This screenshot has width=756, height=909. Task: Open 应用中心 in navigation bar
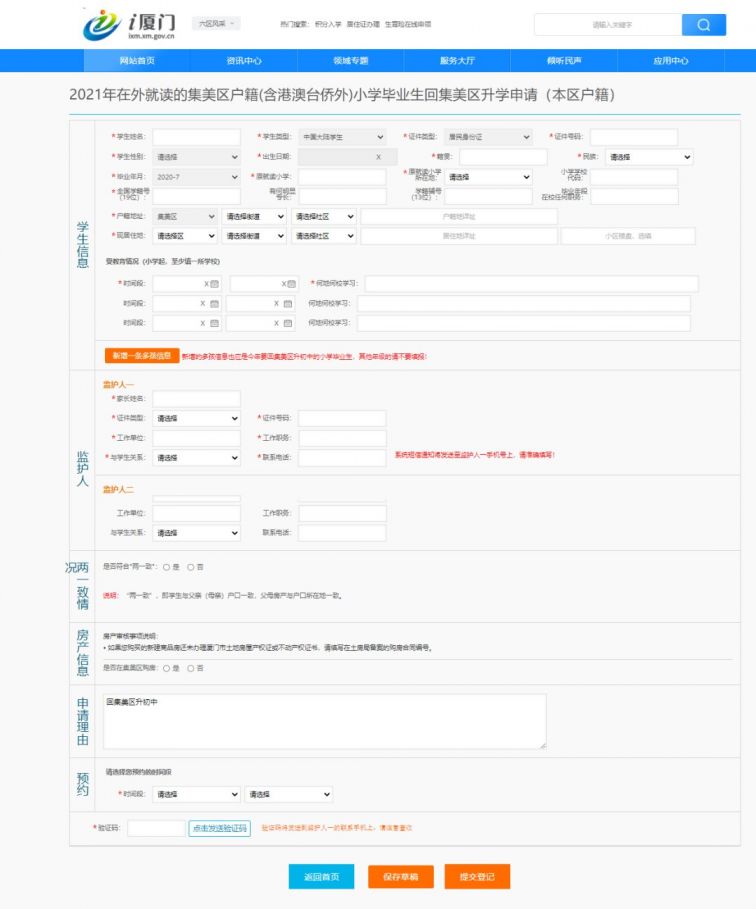pos(671,61)
